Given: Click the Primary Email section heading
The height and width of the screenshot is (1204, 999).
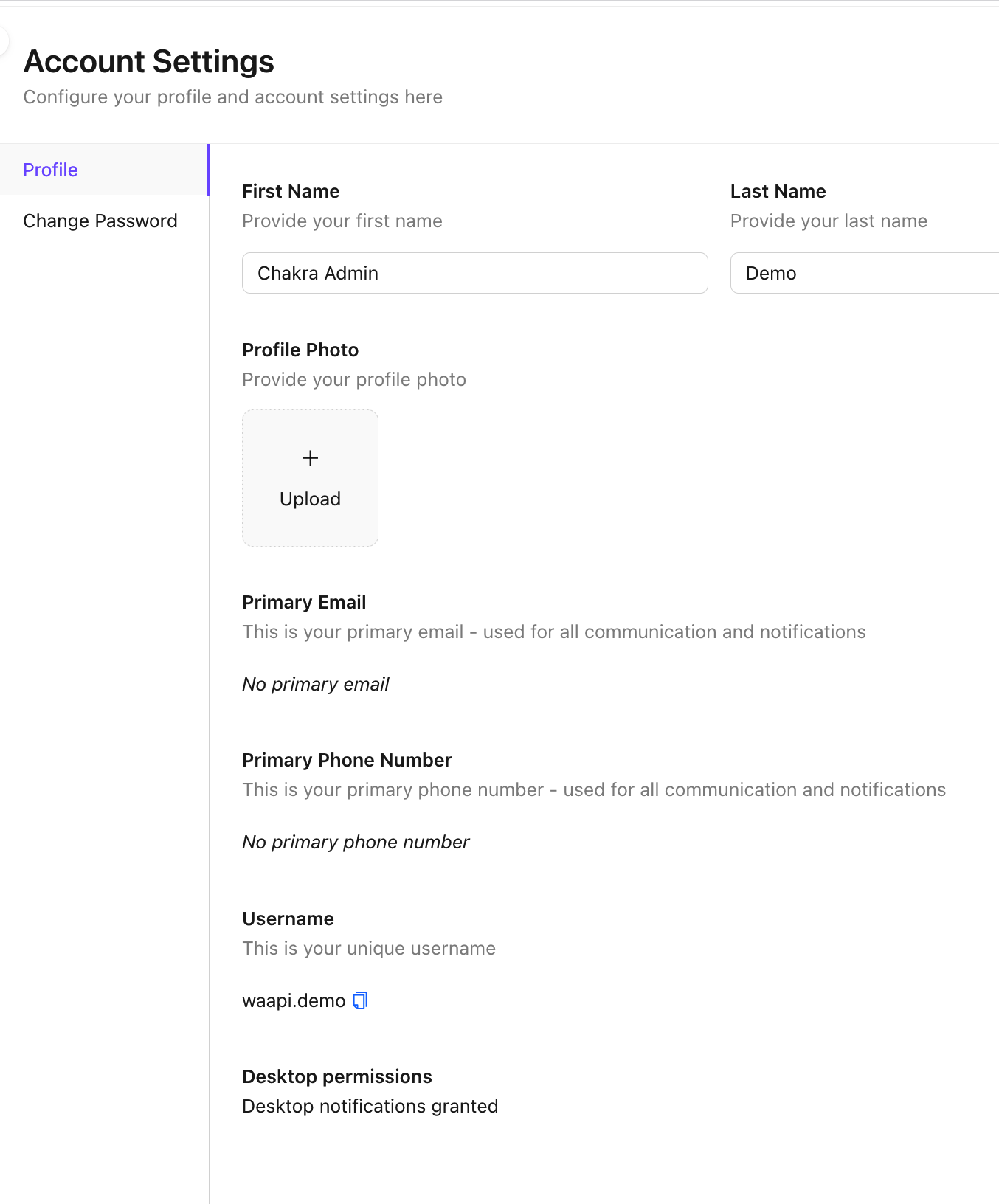Looking at the screenshot, I should pyautogui.click(x=304, y=602).
